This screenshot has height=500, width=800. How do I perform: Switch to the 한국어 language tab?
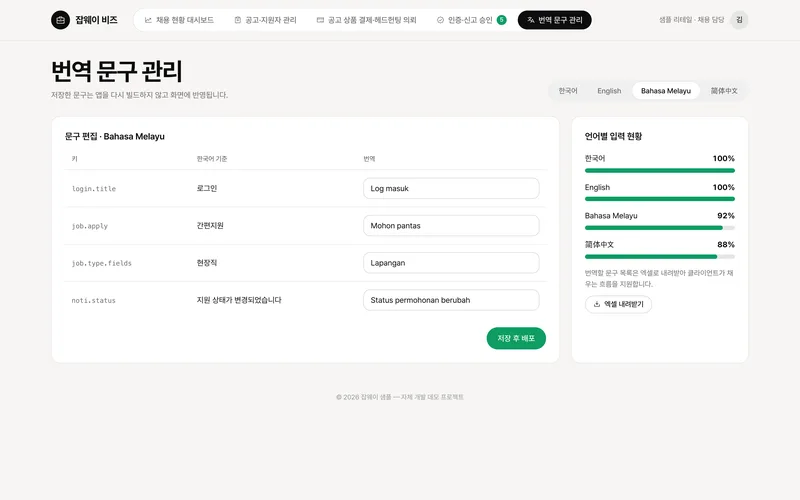click(x=568, y=91)
